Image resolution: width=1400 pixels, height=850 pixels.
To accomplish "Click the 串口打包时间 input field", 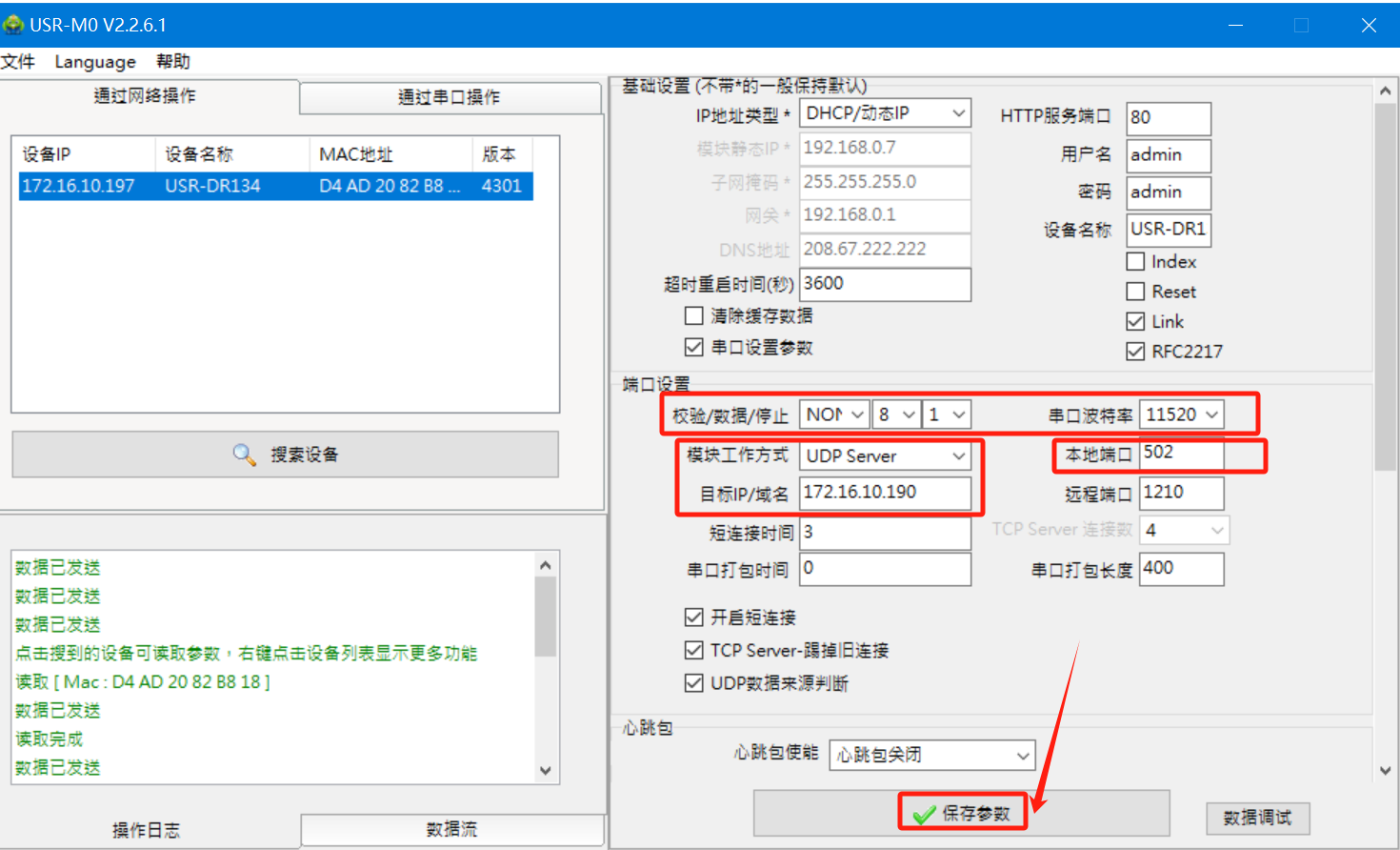I will pyautogui.click(x=885, y=569).
